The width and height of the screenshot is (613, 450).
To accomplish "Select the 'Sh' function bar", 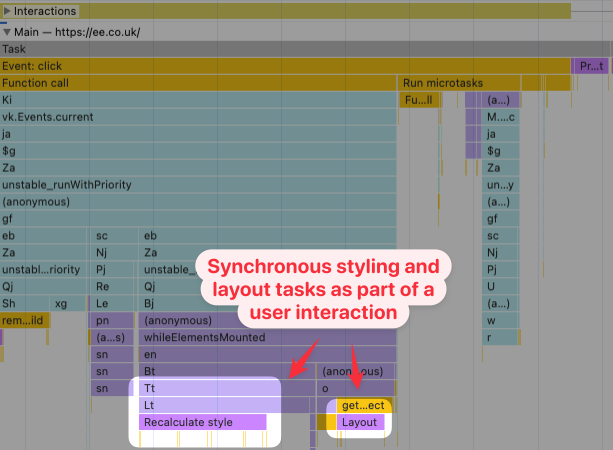I will point(25,303).
